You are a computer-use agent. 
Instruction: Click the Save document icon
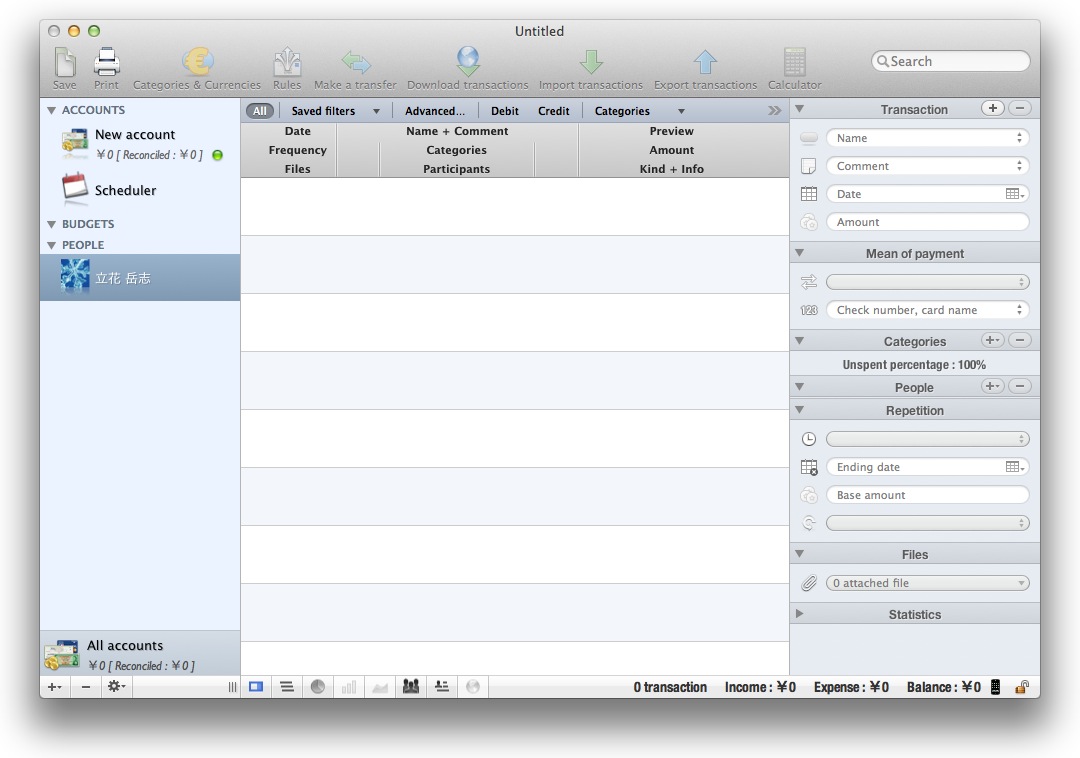65,63
